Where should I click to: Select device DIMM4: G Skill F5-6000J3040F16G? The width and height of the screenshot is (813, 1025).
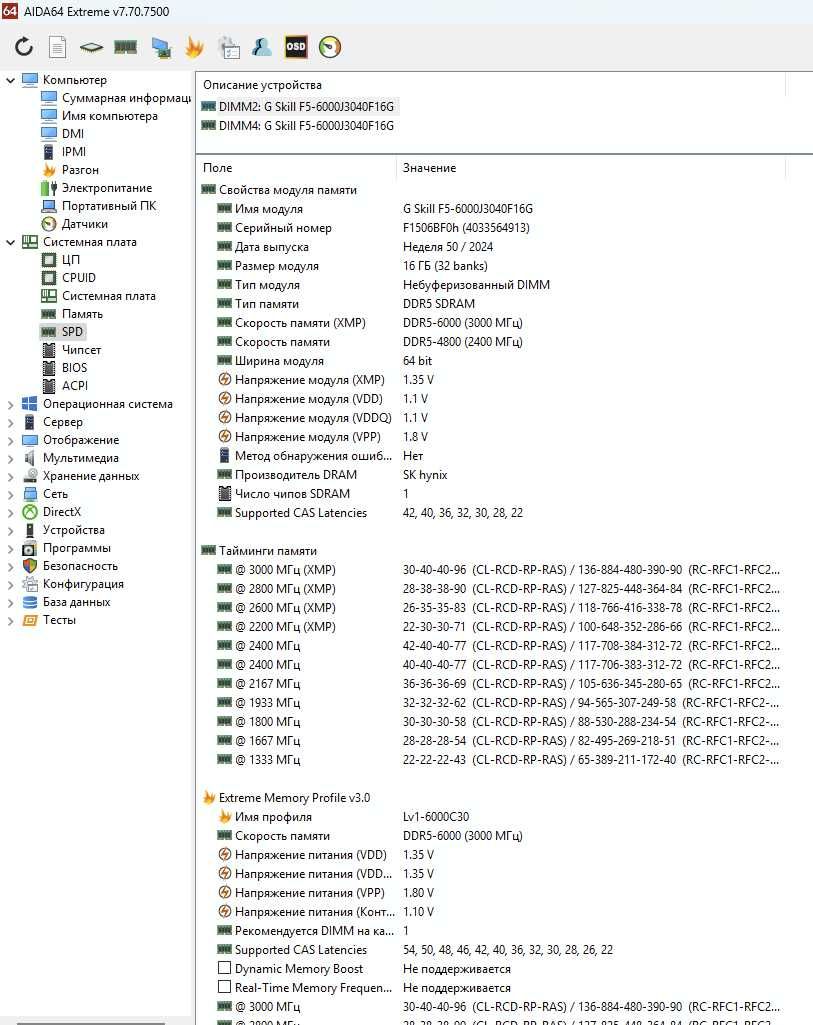click(x=298, y=126)
